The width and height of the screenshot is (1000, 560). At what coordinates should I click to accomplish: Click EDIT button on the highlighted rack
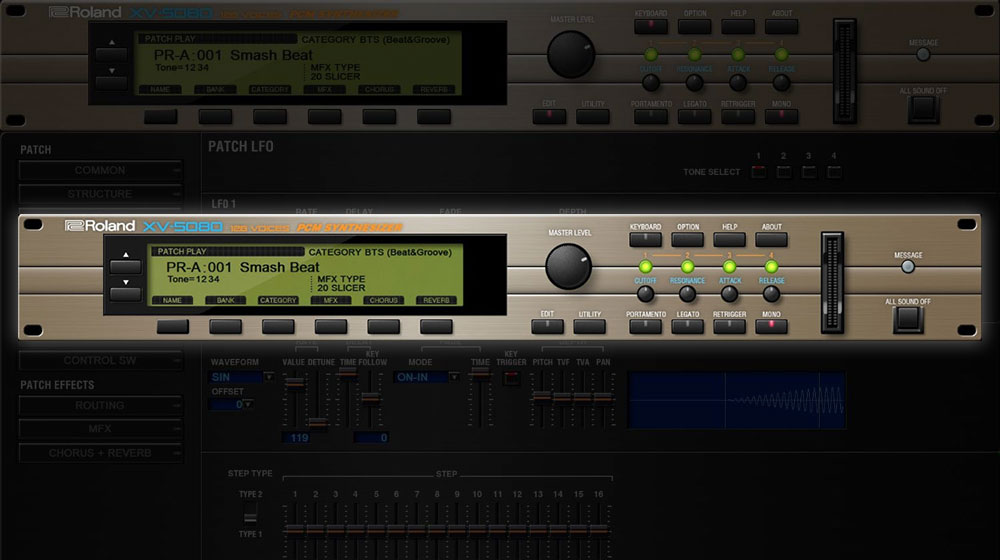pos(547,327)
